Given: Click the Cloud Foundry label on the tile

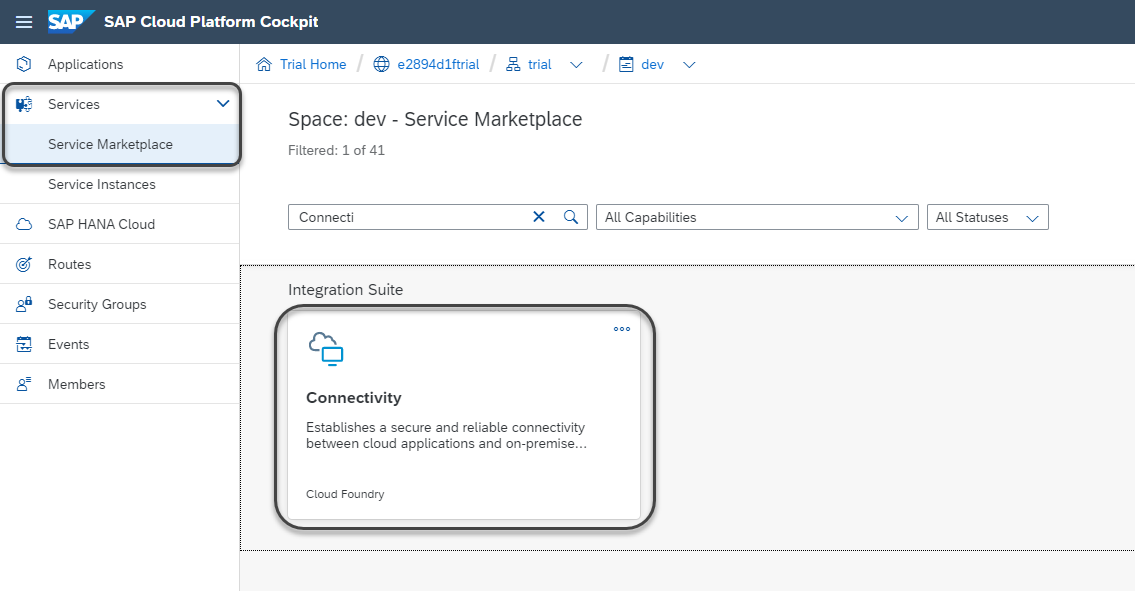Looking at the screenshot, I should coord(345,494).
